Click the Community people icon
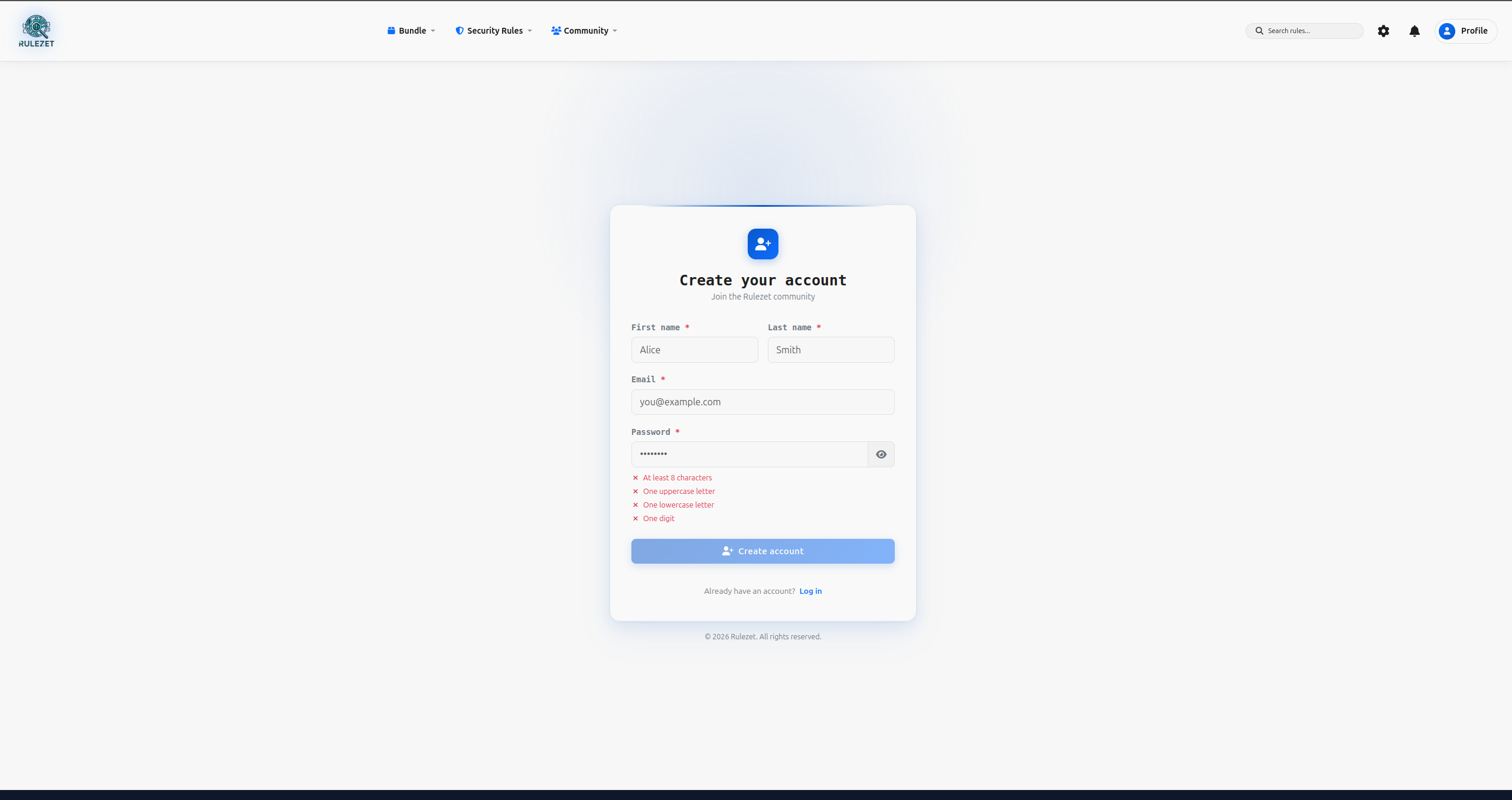 (x=556, y=31)
